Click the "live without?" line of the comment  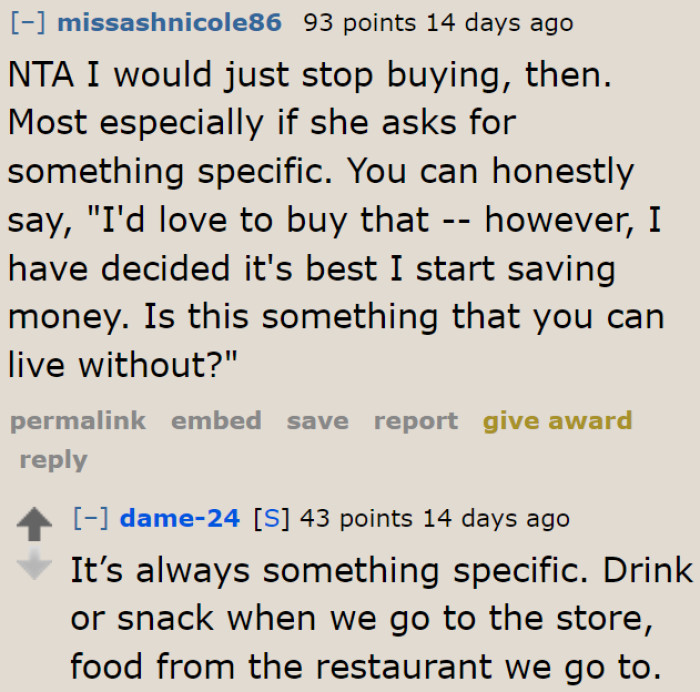click(122, 364)
